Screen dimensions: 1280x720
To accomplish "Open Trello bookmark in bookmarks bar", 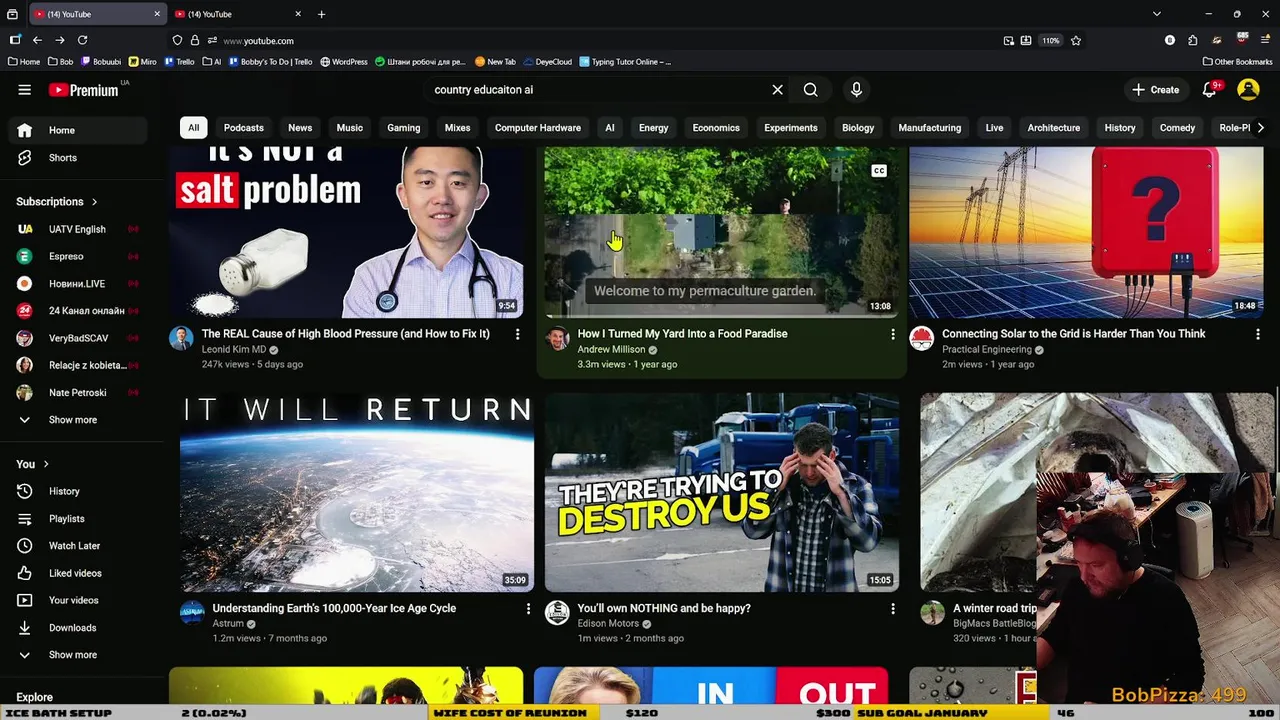I will [x=180, y=62].
